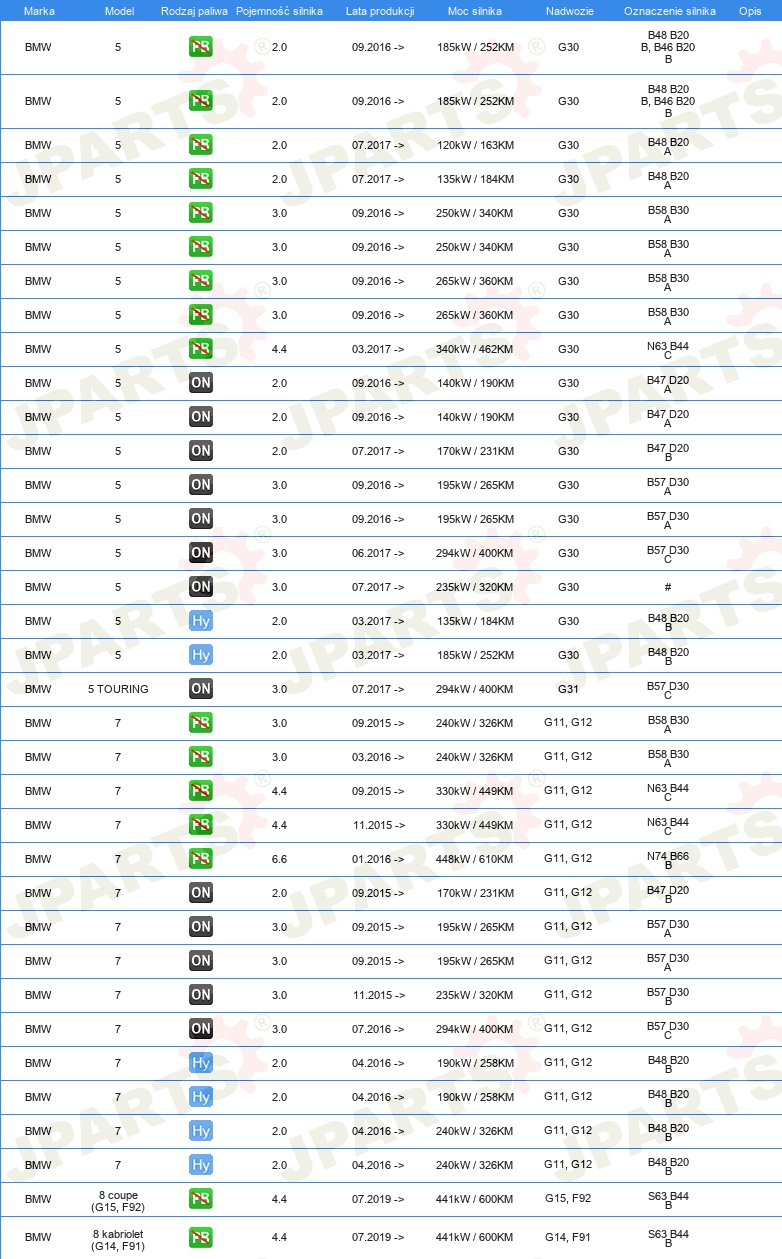Click the 07.2016 -> production date
The height and width of the screenshot is (1259, 782).
[378, 1029]
